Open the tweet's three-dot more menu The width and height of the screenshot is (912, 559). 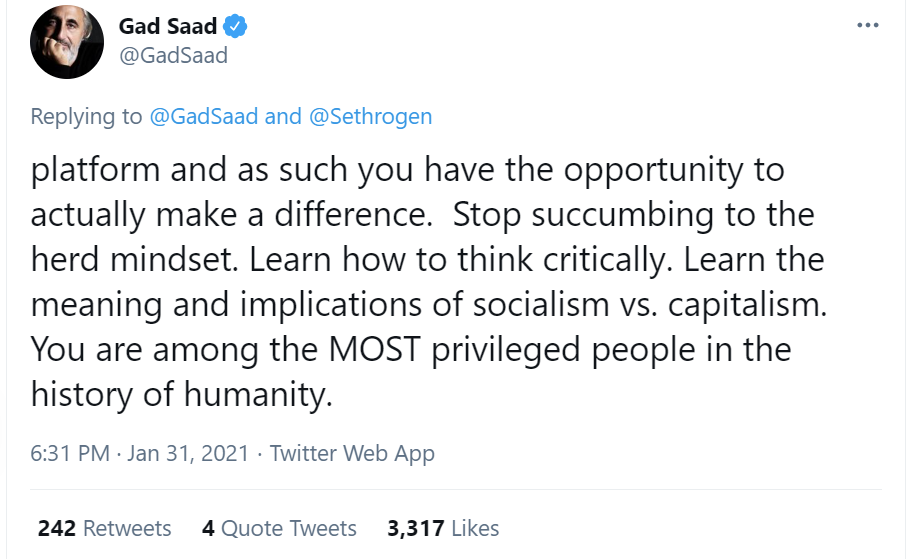(867, 25)
